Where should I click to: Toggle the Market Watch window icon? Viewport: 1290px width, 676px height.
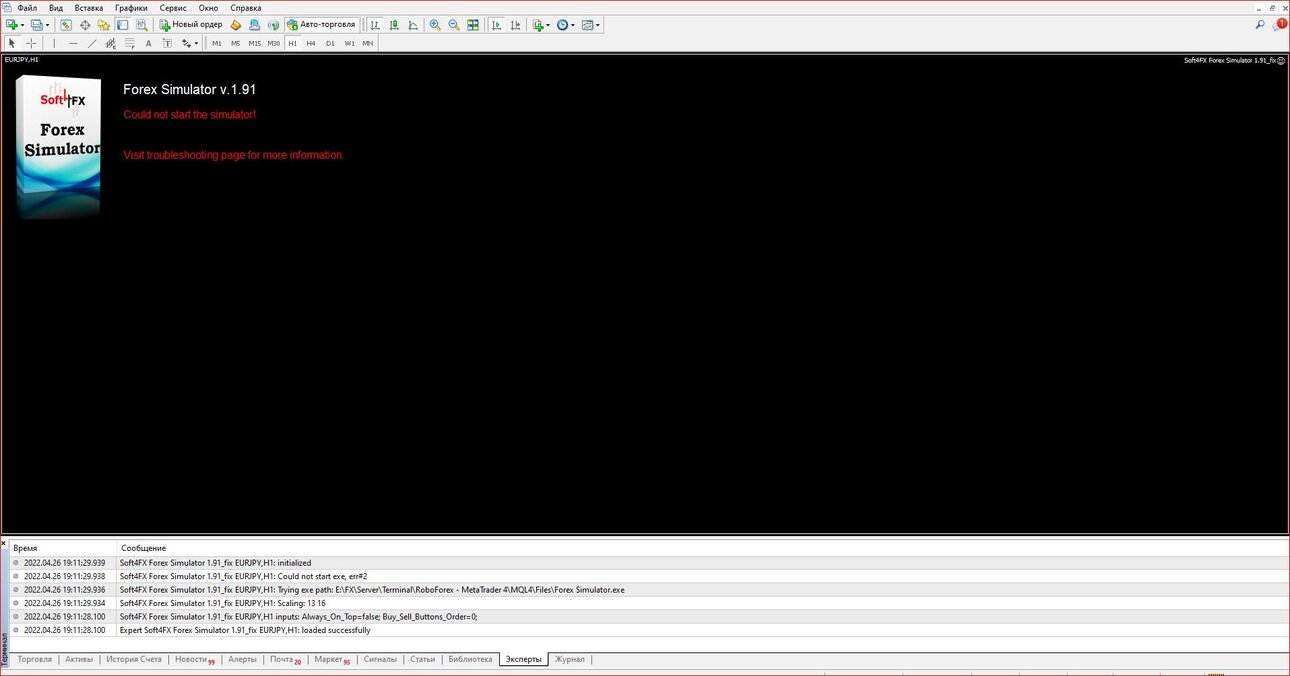[x=66, y=25]
